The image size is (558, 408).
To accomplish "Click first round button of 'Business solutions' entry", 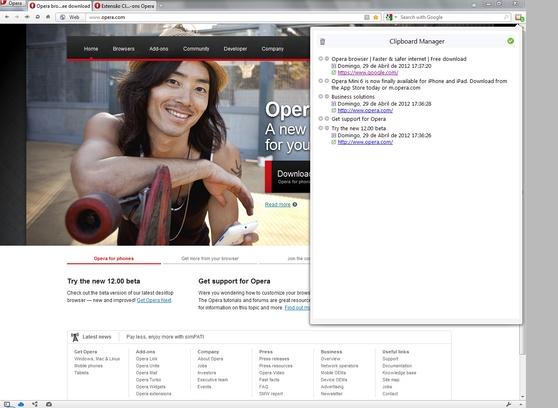I will point(321,96).
